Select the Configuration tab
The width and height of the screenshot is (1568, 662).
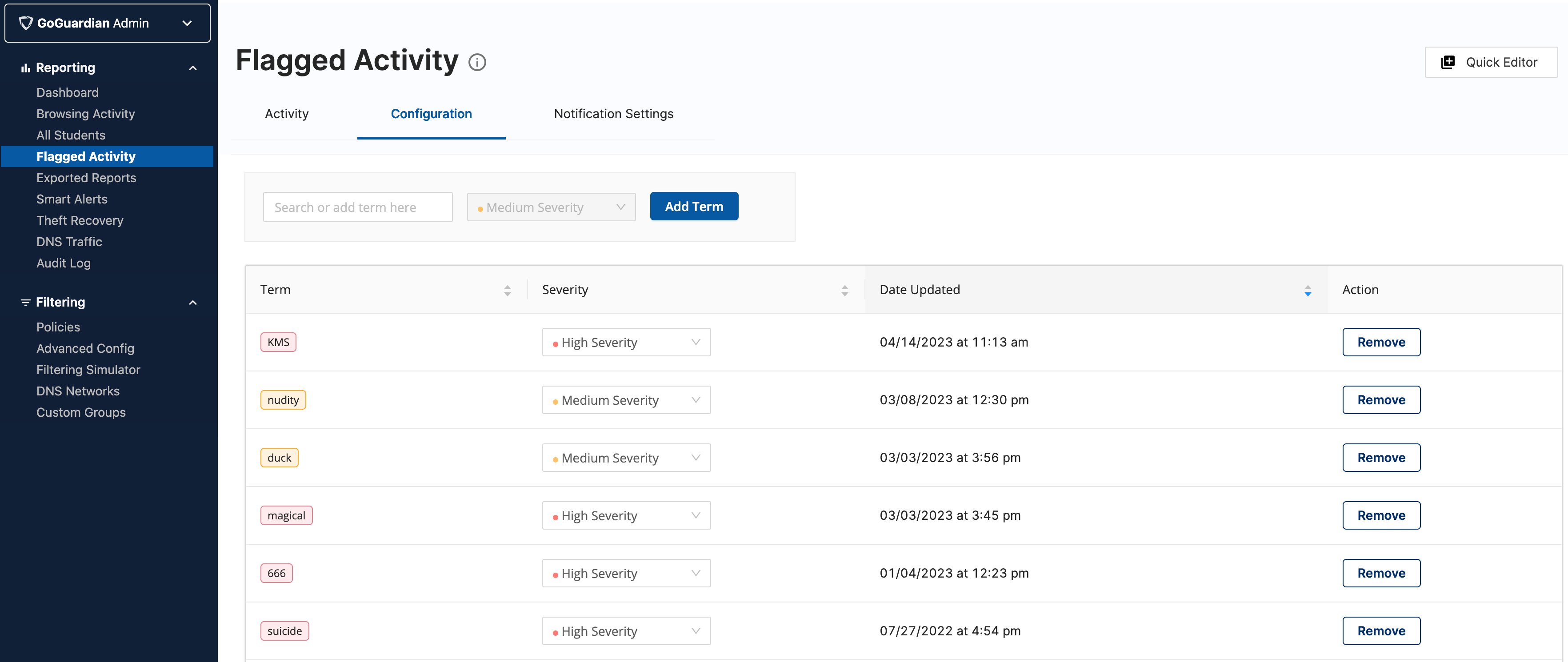click(431, 114)
